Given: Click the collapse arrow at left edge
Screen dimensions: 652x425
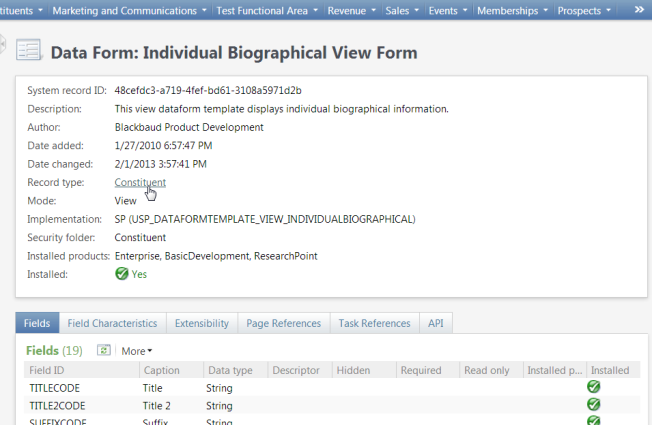Looking at the screenshot, I should (3, 46).
